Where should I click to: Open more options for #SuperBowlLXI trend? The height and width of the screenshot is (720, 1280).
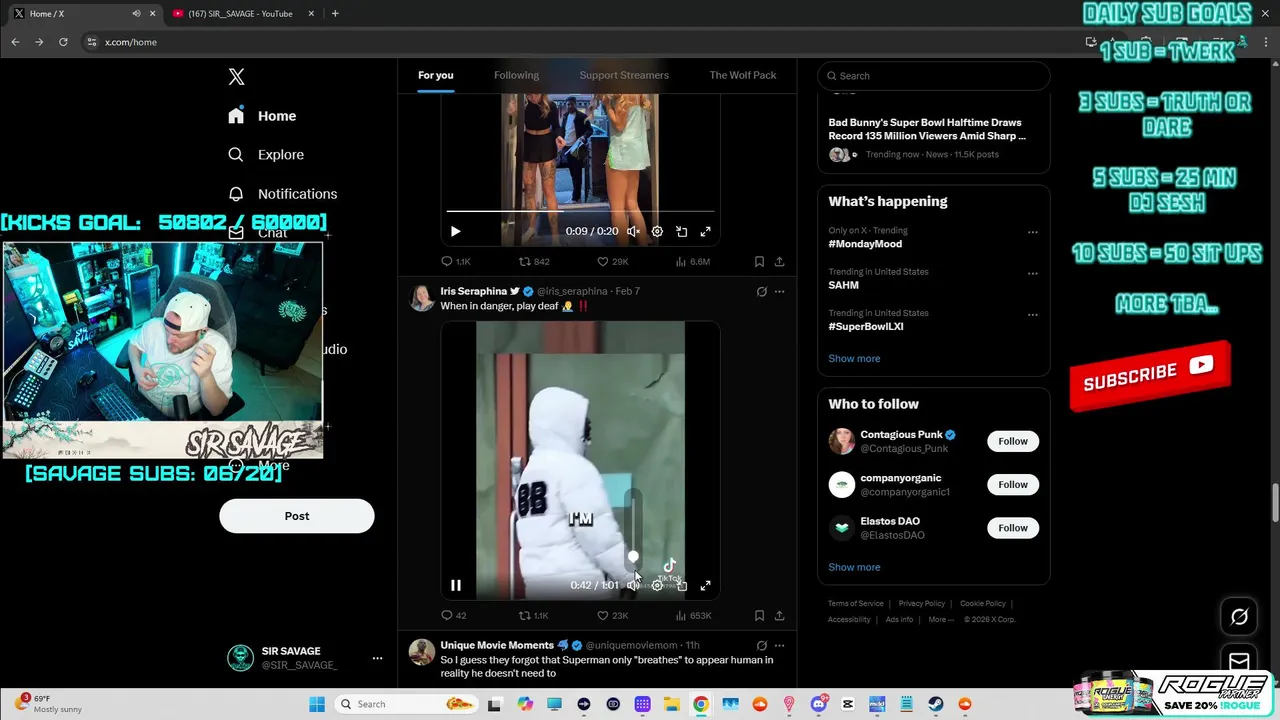(x=1032, y=314)
